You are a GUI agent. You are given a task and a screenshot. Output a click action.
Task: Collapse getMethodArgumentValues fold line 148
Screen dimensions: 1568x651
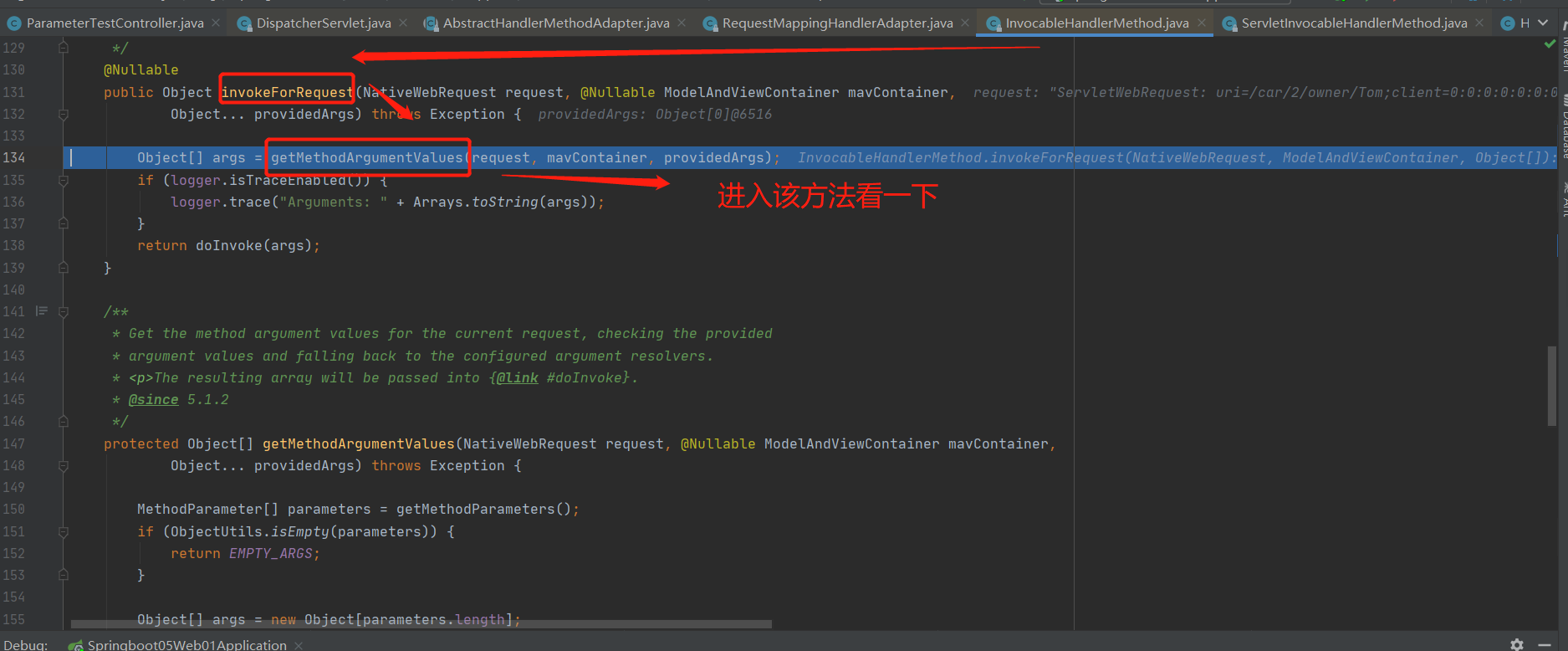click(x=64, y=465)
